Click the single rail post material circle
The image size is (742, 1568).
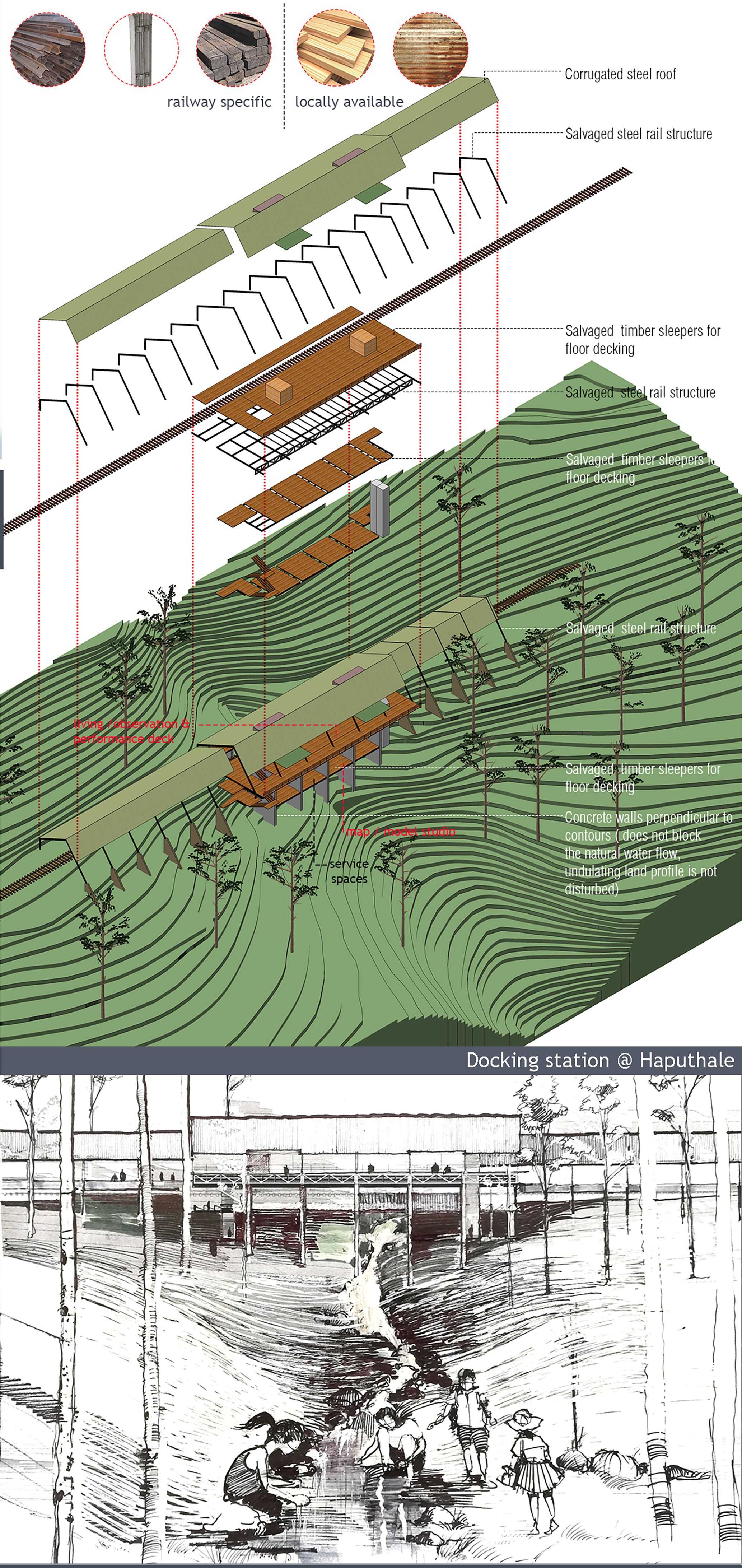pyautogui.click(x=141, y=49)
